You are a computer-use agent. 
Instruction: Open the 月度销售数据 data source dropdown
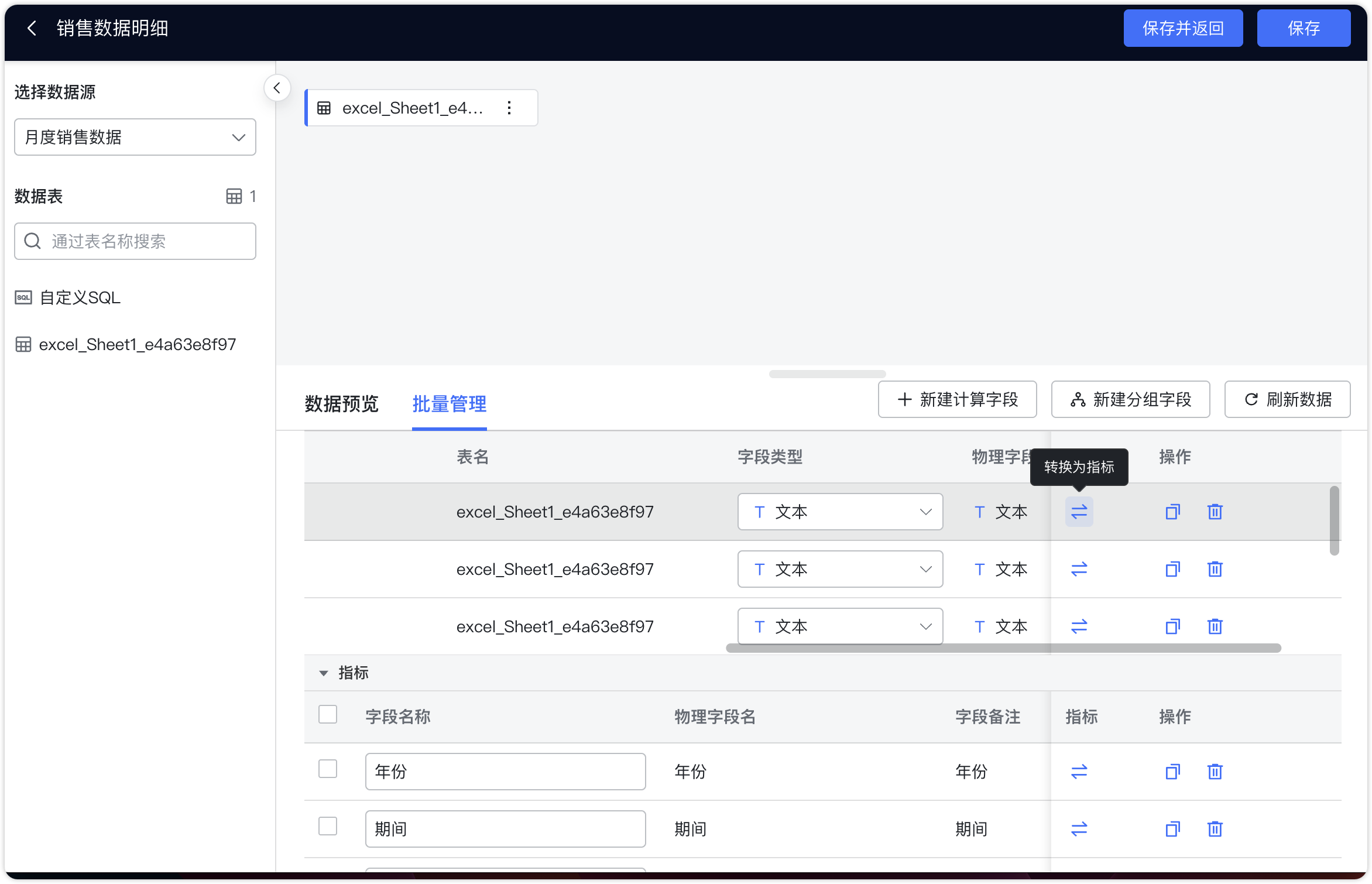coord(135,137)
